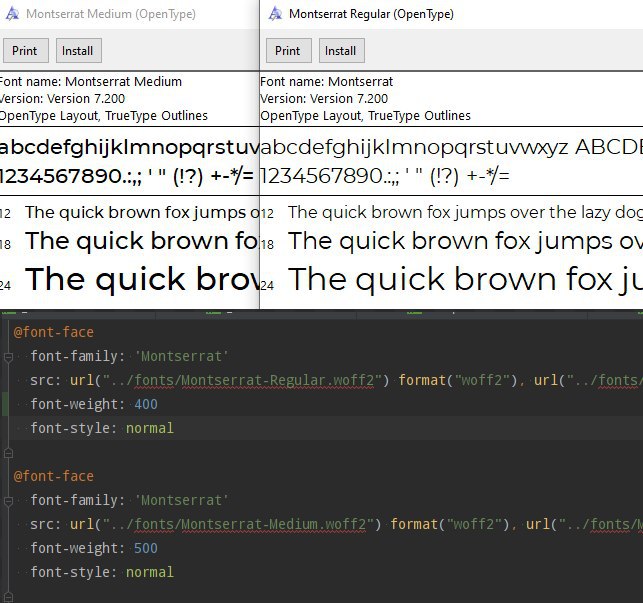Click the Print button in Montserrat Medium window
The height and width of the screenshot is (603, 643).
pos(25,51)
